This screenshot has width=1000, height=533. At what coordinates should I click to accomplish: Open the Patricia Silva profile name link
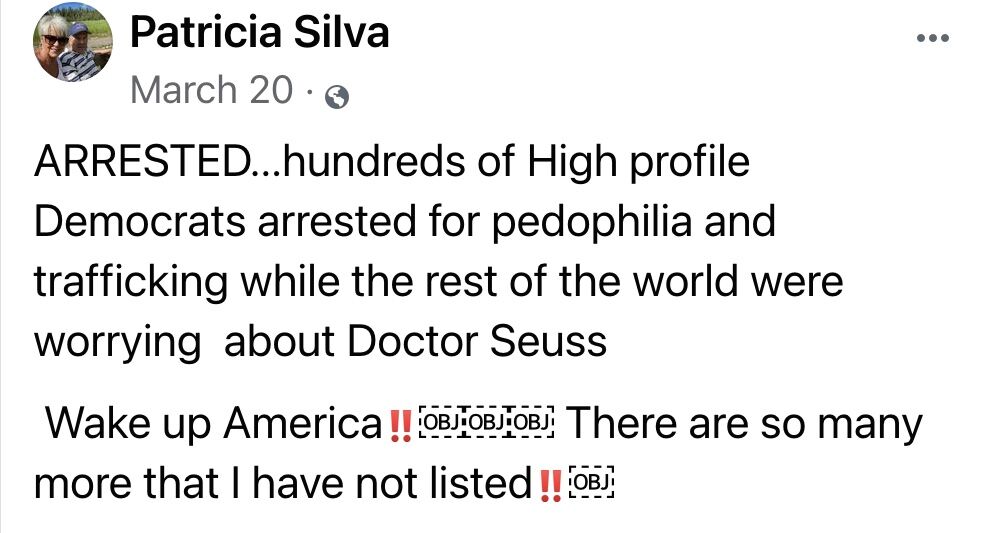[x=260, y=33]
